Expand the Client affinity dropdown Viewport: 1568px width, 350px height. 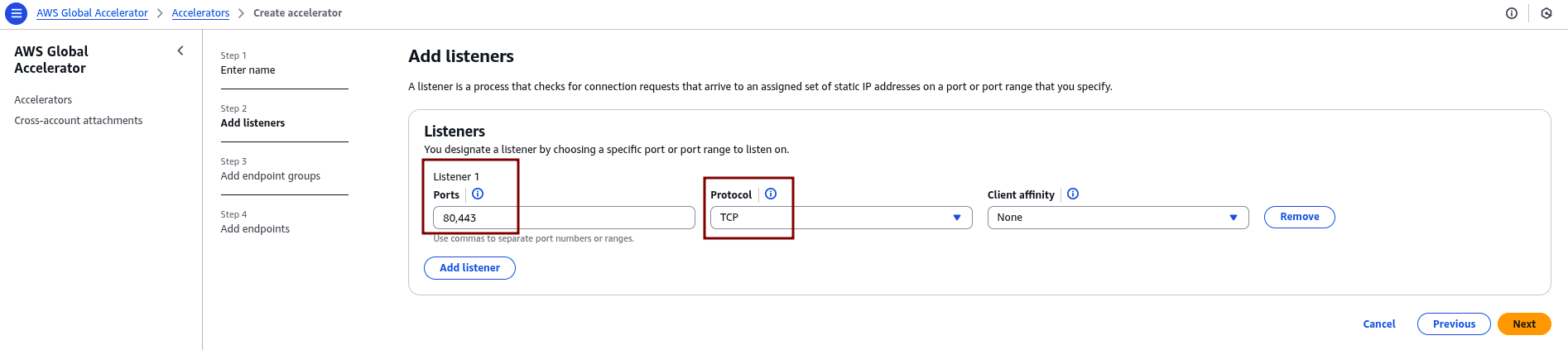click(x=1118, y=218)
